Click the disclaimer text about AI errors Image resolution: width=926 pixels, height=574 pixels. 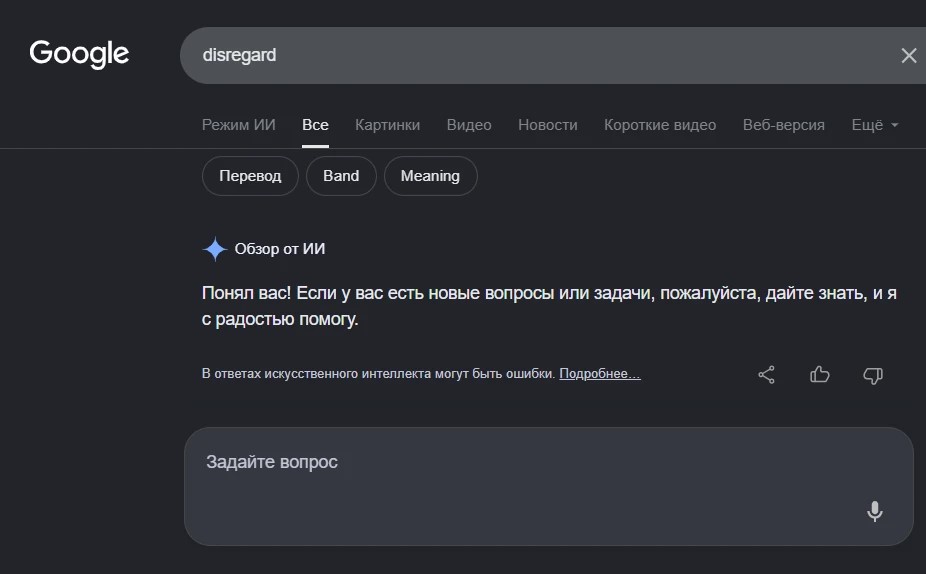pyautogui.click(x=378, y=374)
